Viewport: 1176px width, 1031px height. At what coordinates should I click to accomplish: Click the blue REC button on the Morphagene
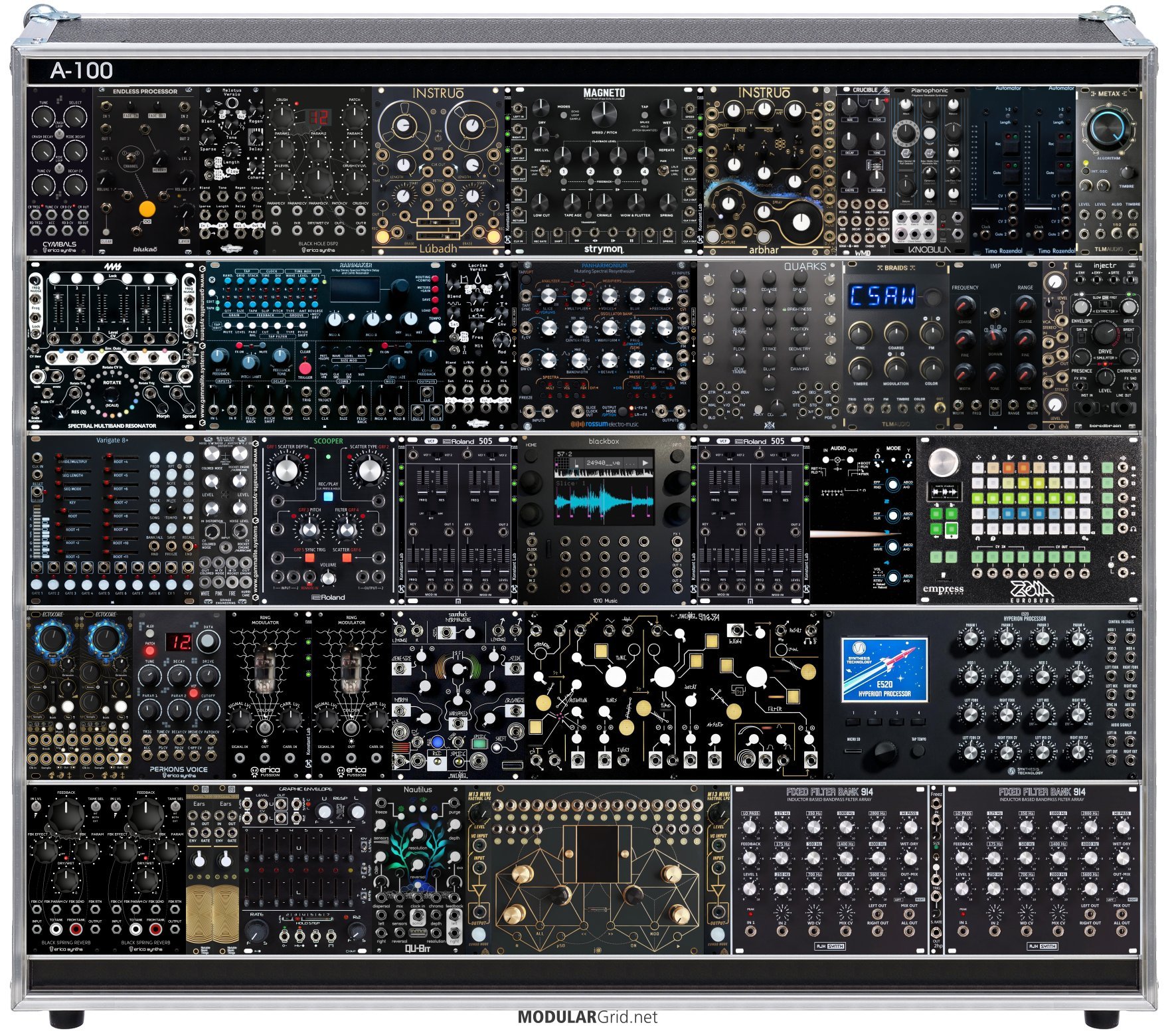(438, 742)
